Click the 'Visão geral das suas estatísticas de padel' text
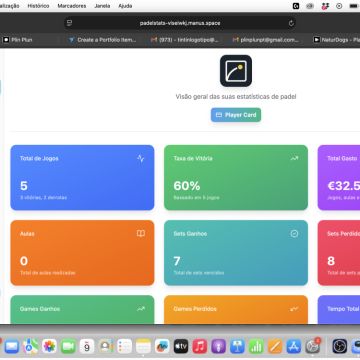The height and width of the screenshot is (360, 360). 236,97
